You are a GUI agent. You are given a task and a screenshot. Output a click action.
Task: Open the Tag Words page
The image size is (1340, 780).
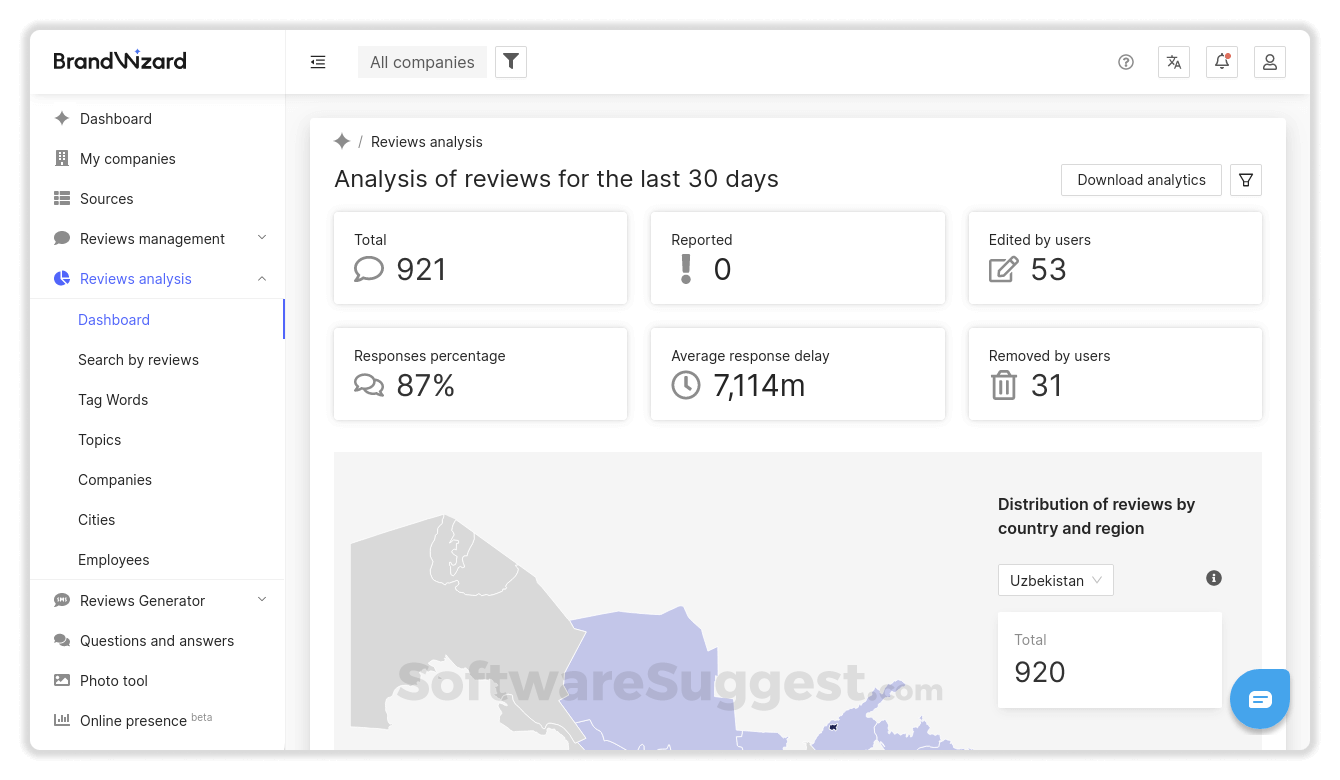point(113,399)
